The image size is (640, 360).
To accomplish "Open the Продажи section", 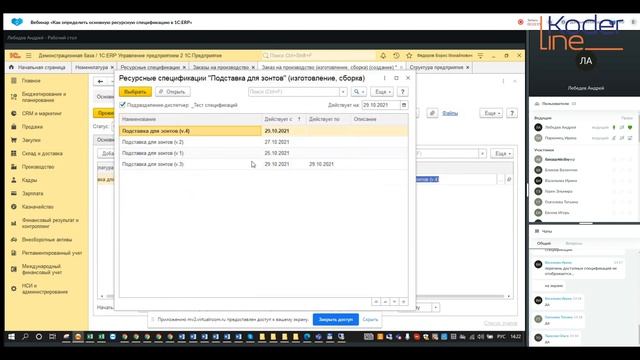I will pos(32,127).
